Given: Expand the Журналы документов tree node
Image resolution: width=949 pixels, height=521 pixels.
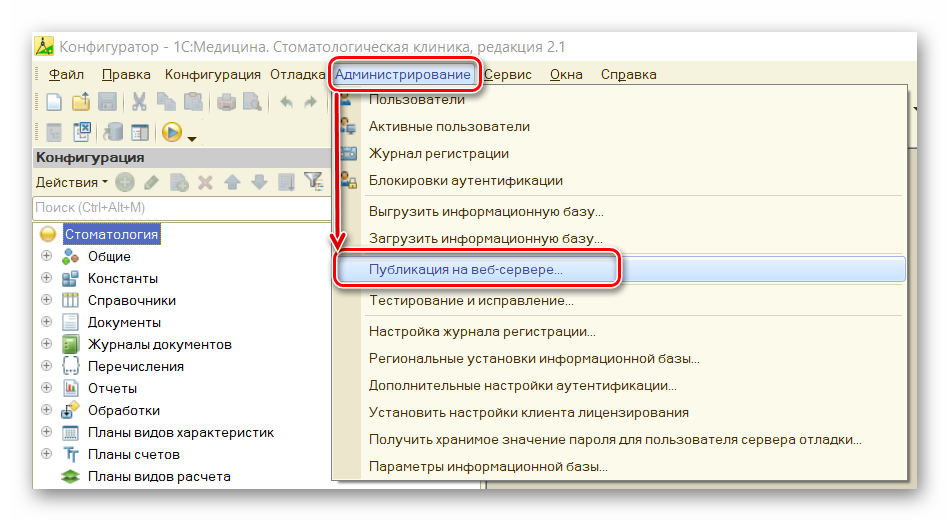Looking at the screenshot, I should coord(47,344).
